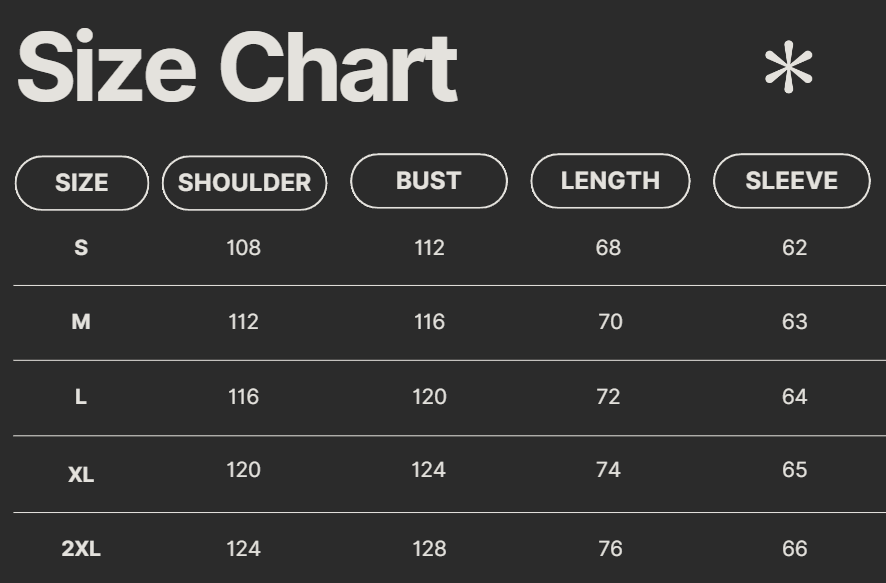The width and height of the screenshot is (886, 583).
Task: Click the SLEEVE column header pill
Action: click(791, 181)
